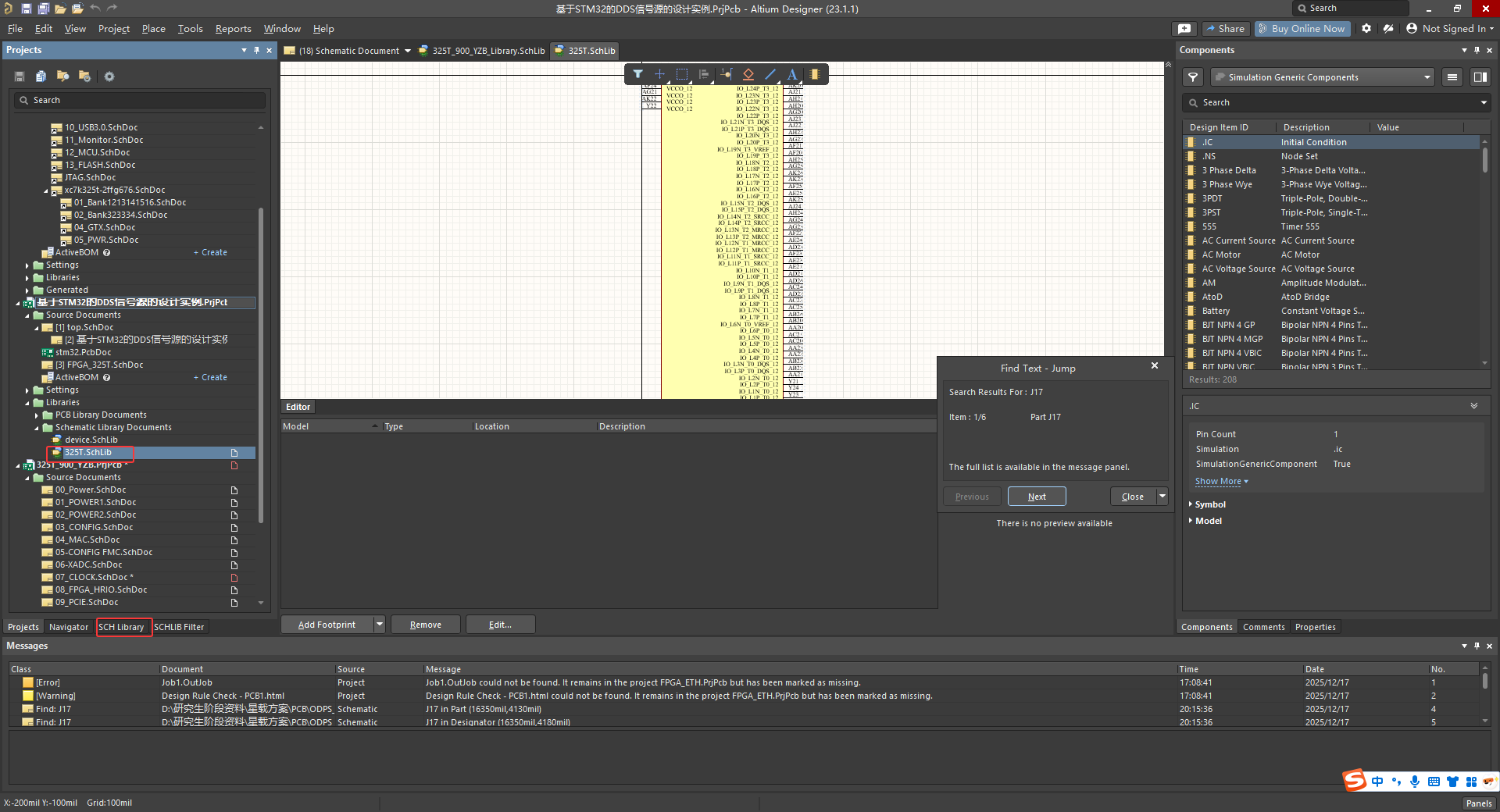This screenshot has width=1500, height=812.
Task: Click the Save icon in title bar
Action: point(26,9)
